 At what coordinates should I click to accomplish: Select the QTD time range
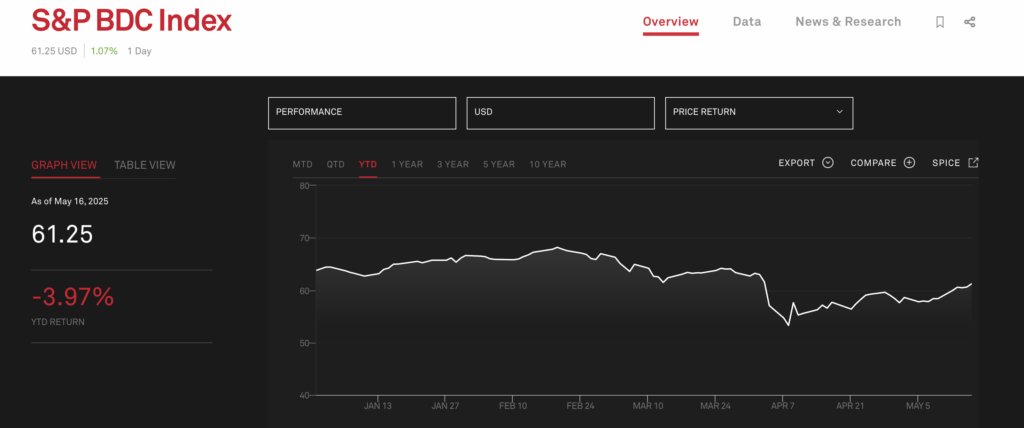click(336, 164)
